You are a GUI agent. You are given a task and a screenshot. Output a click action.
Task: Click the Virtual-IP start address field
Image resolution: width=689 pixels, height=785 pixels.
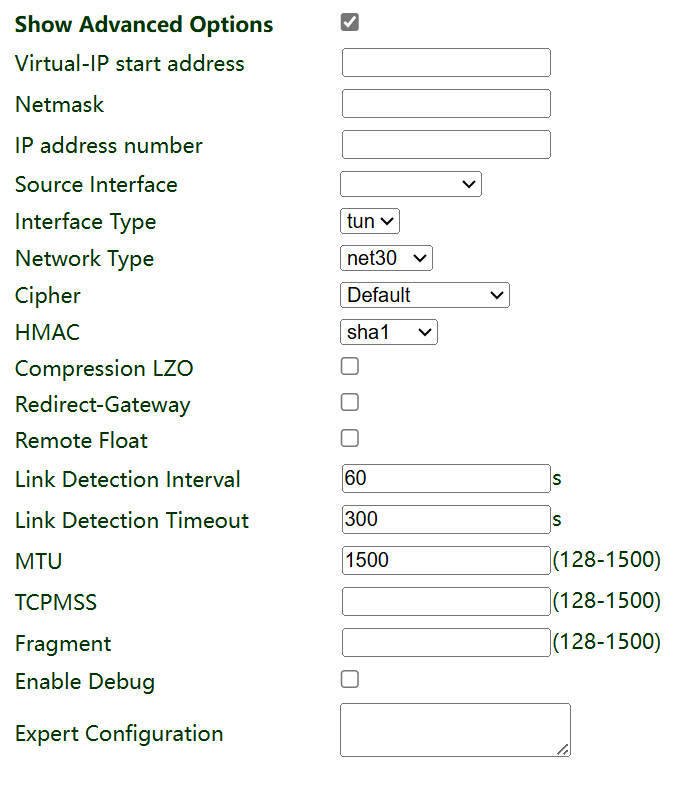(x=446, y=63)
